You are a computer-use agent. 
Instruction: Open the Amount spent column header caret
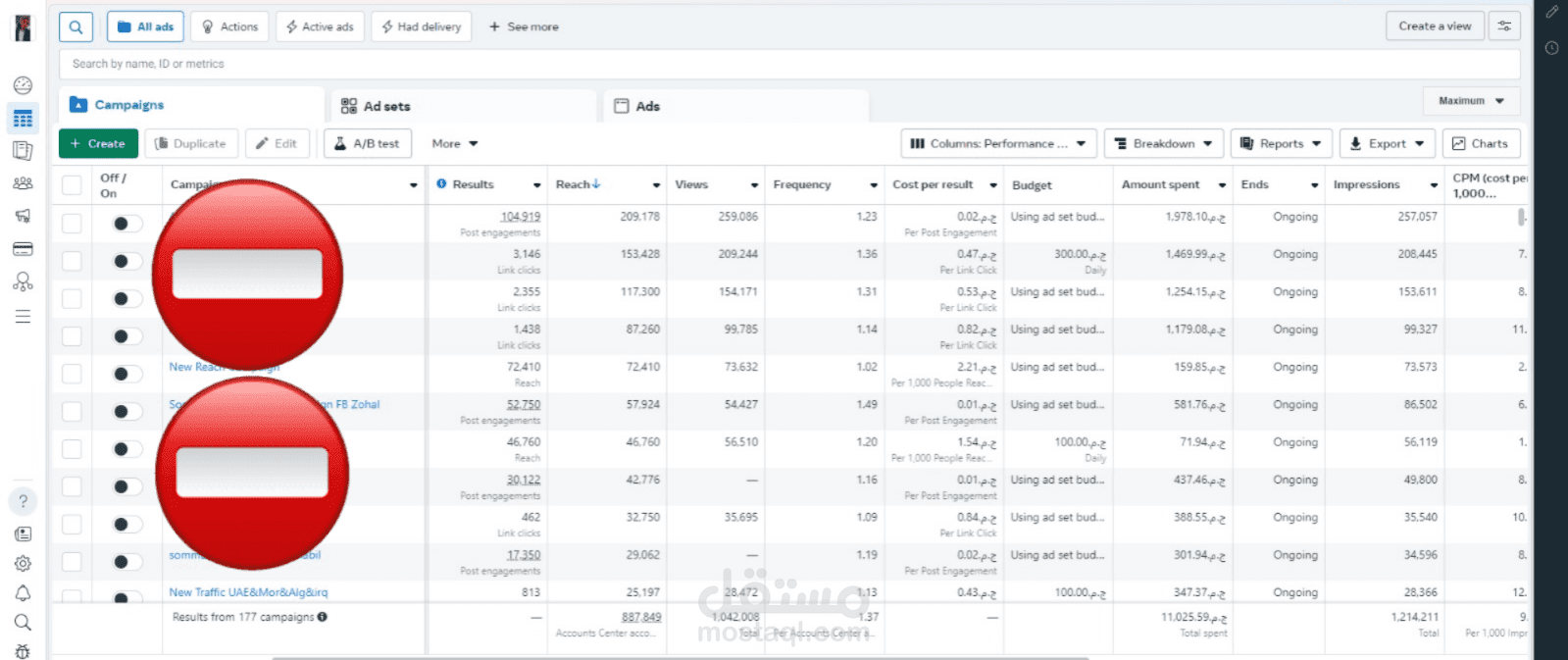tap(1222, 185)
